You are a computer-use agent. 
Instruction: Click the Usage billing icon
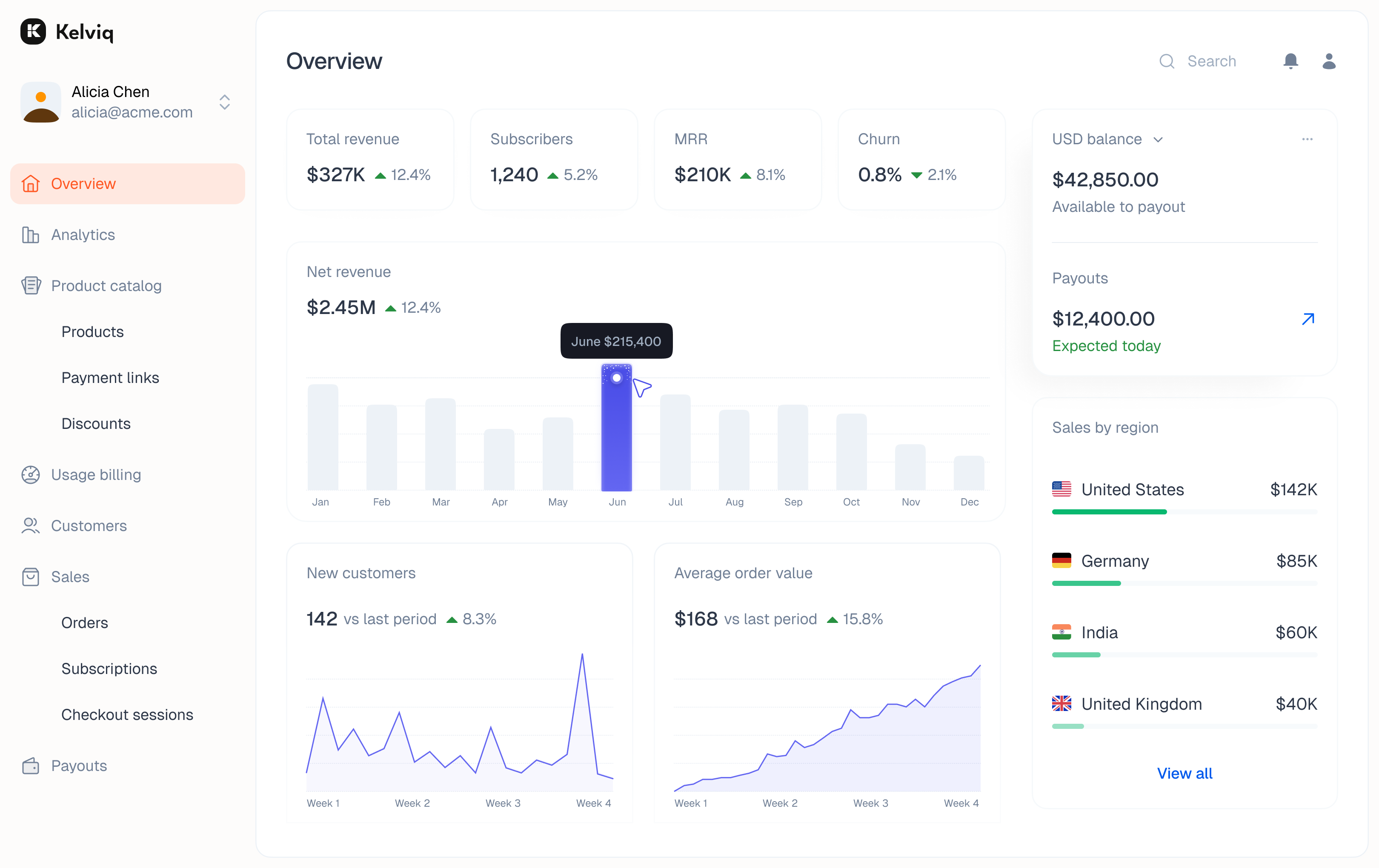tap(31, 475)
